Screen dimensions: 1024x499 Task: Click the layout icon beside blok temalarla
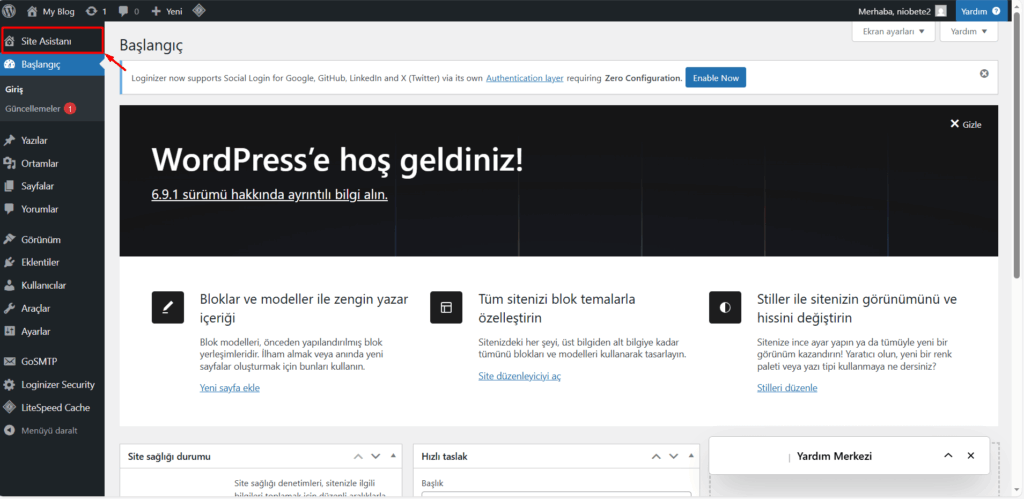click(x=446, y=307)
